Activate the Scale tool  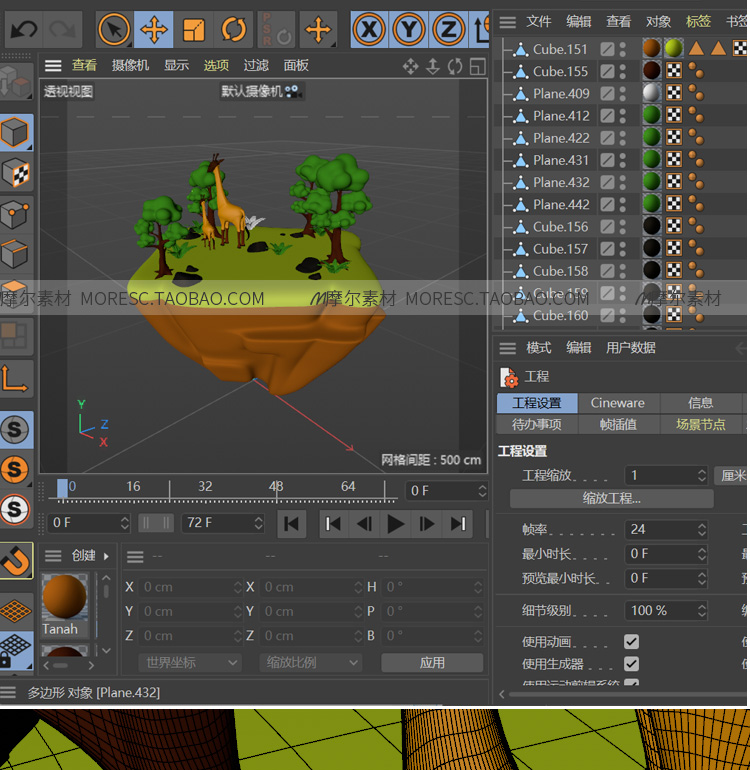(x=194, y=30)
